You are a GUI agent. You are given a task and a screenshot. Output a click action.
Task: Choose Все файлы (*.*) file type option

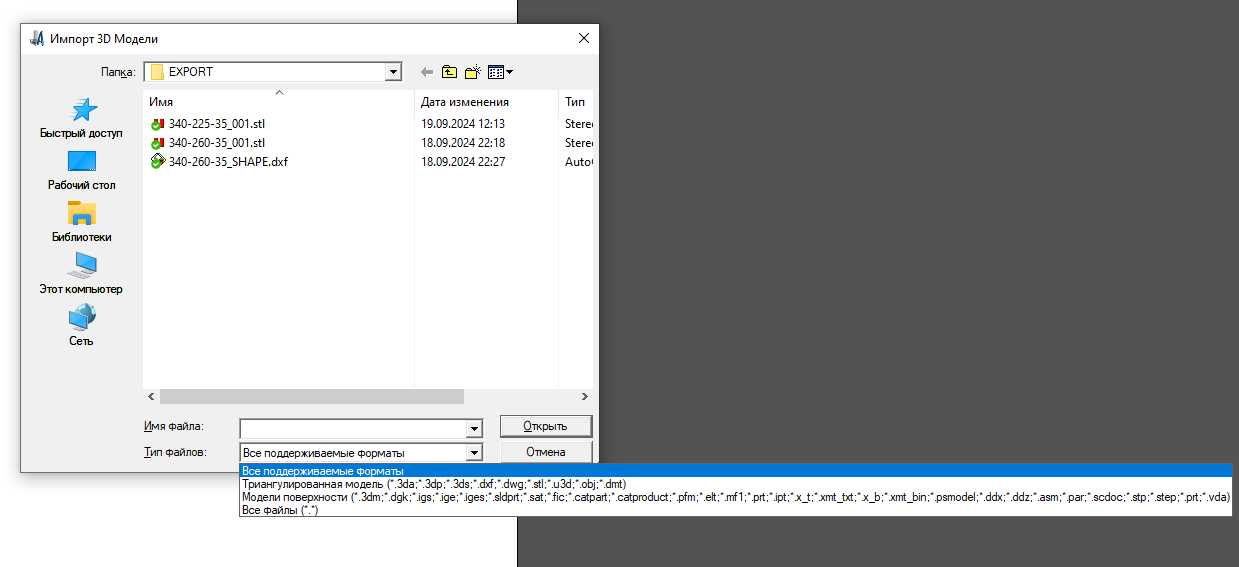click(x=735, y=509)
